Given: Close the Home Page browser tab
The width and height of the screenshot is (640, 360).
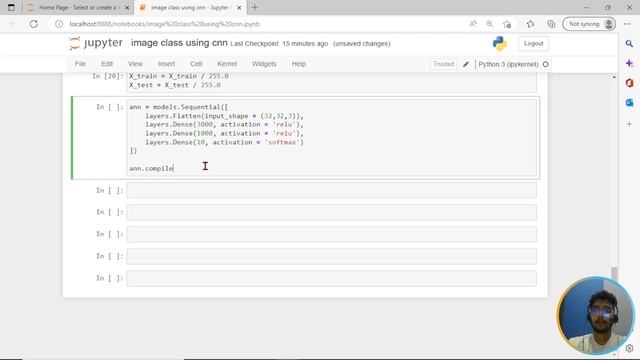Looking at the screenshot, I should (x=127, y=8).
